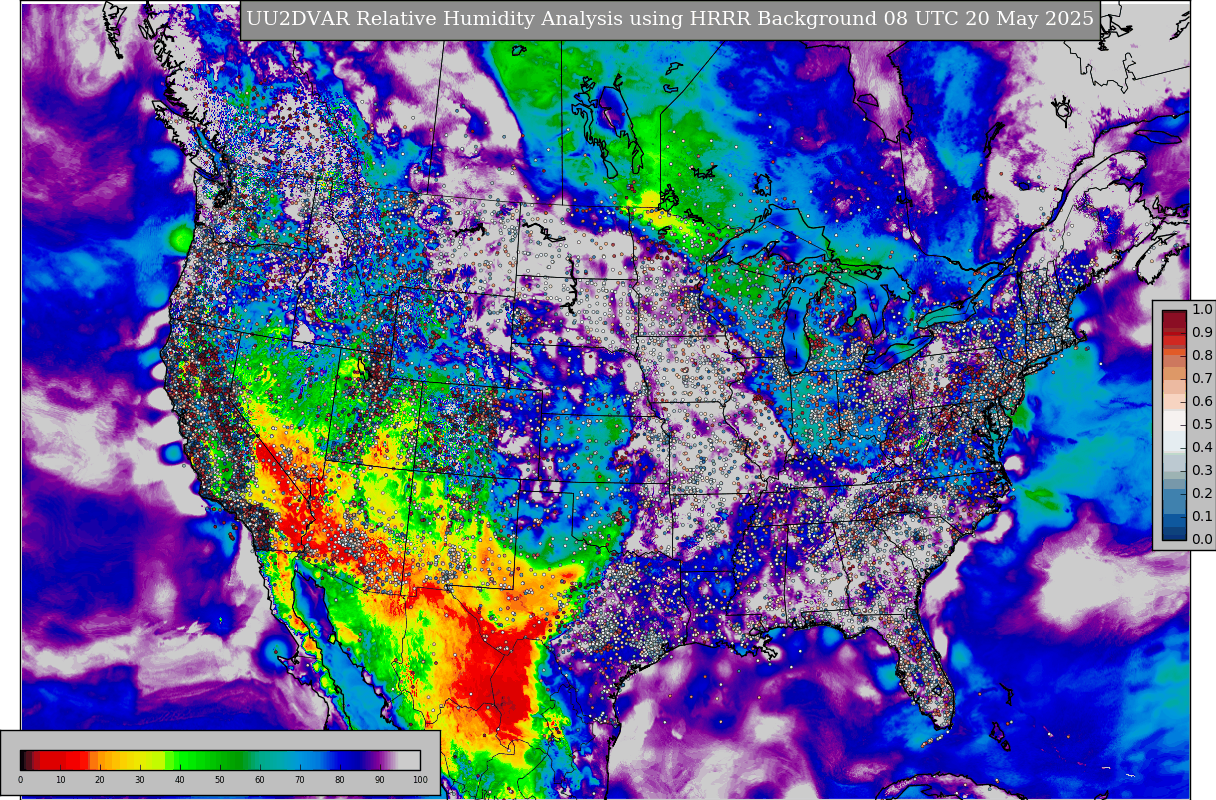
Task: Click the 0.5 label on the right colorbar
Action: pos(1202,424)
